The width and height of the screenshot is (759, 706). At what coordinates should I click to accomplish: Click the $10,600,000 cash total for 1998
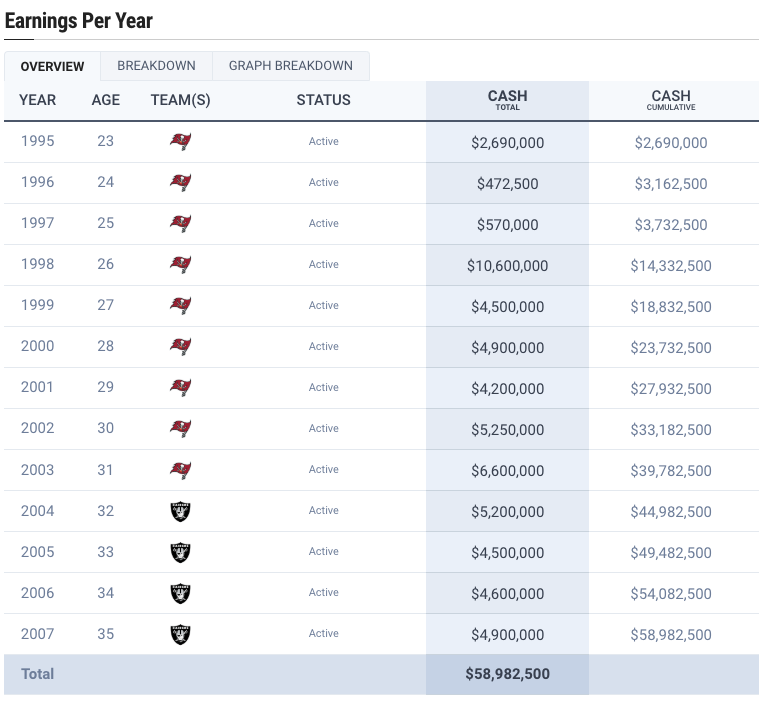[507, 266]
